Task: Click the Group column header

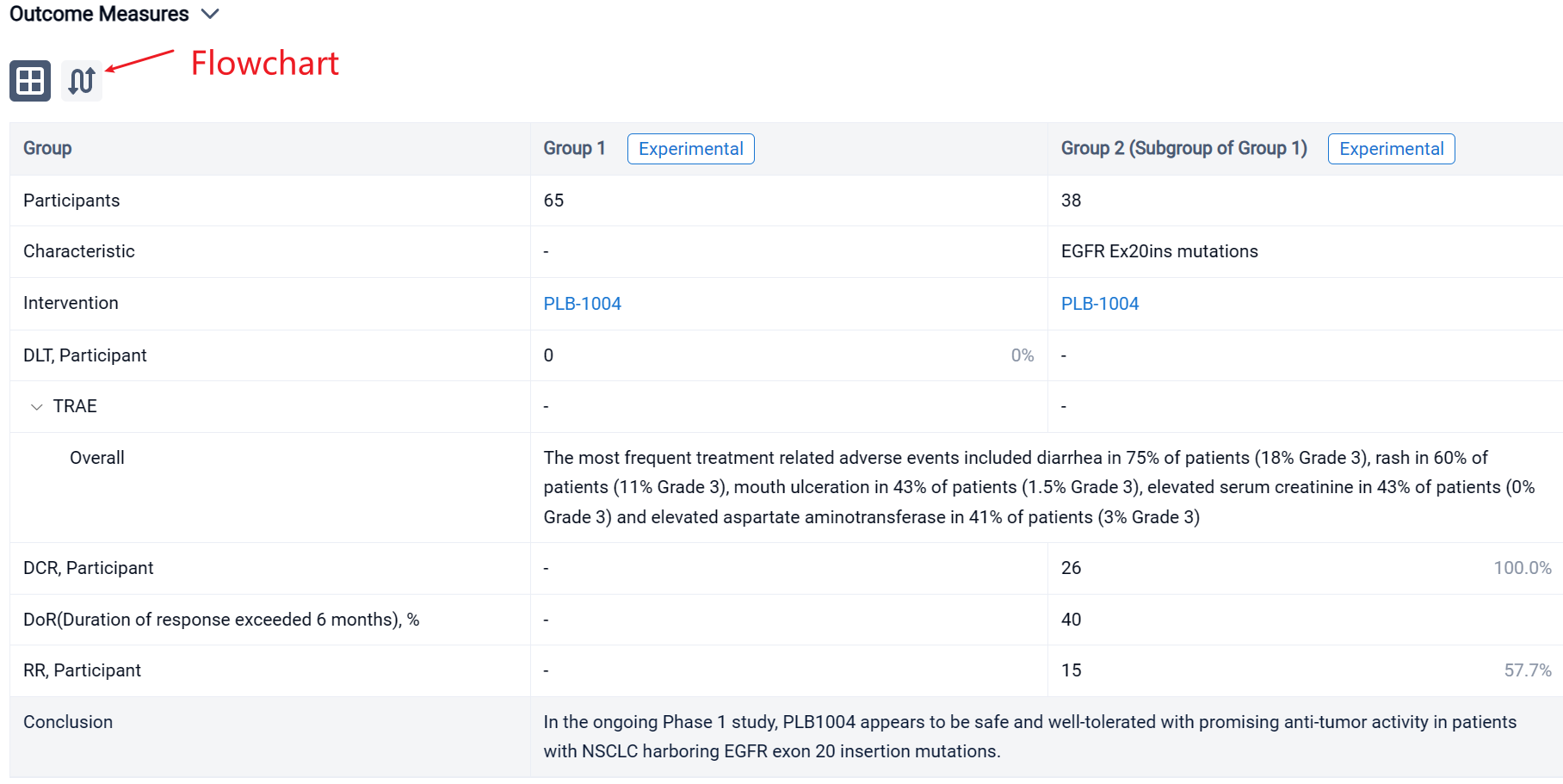Action: (47, 148)
